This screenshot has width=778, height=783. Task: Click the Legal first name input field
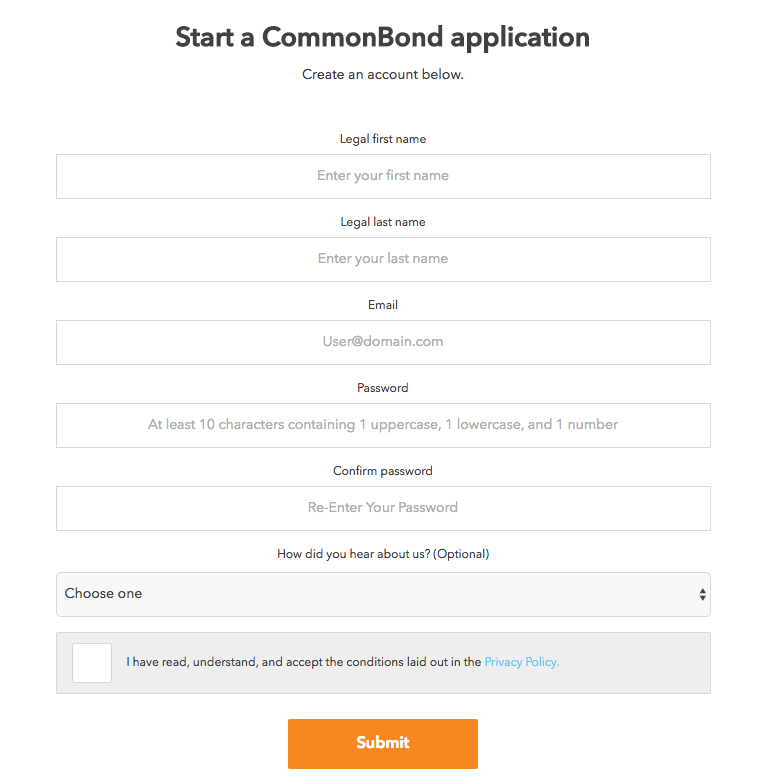click(x=383, y=176)
